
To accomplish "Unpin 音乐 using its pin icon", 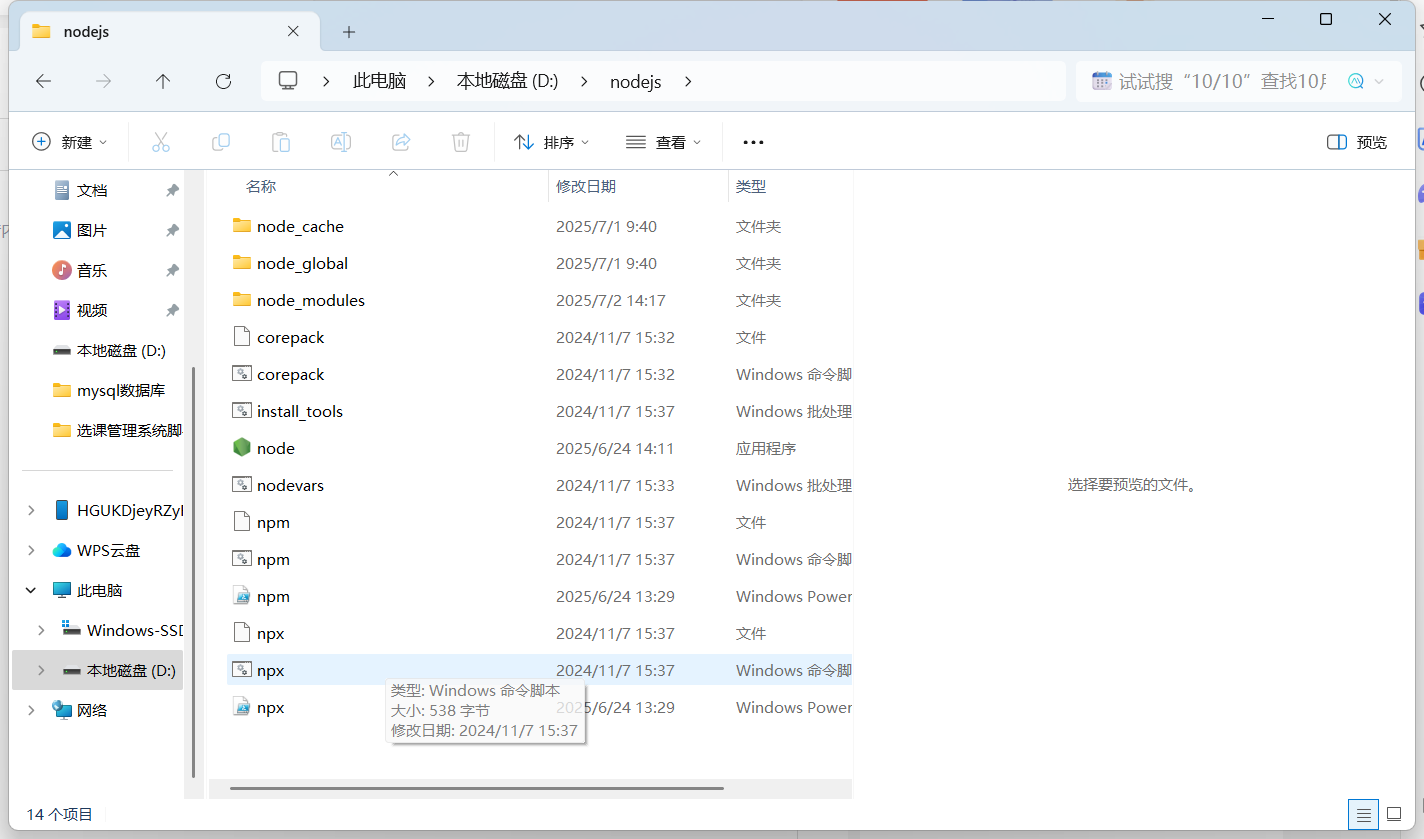I will coord(172,270).
